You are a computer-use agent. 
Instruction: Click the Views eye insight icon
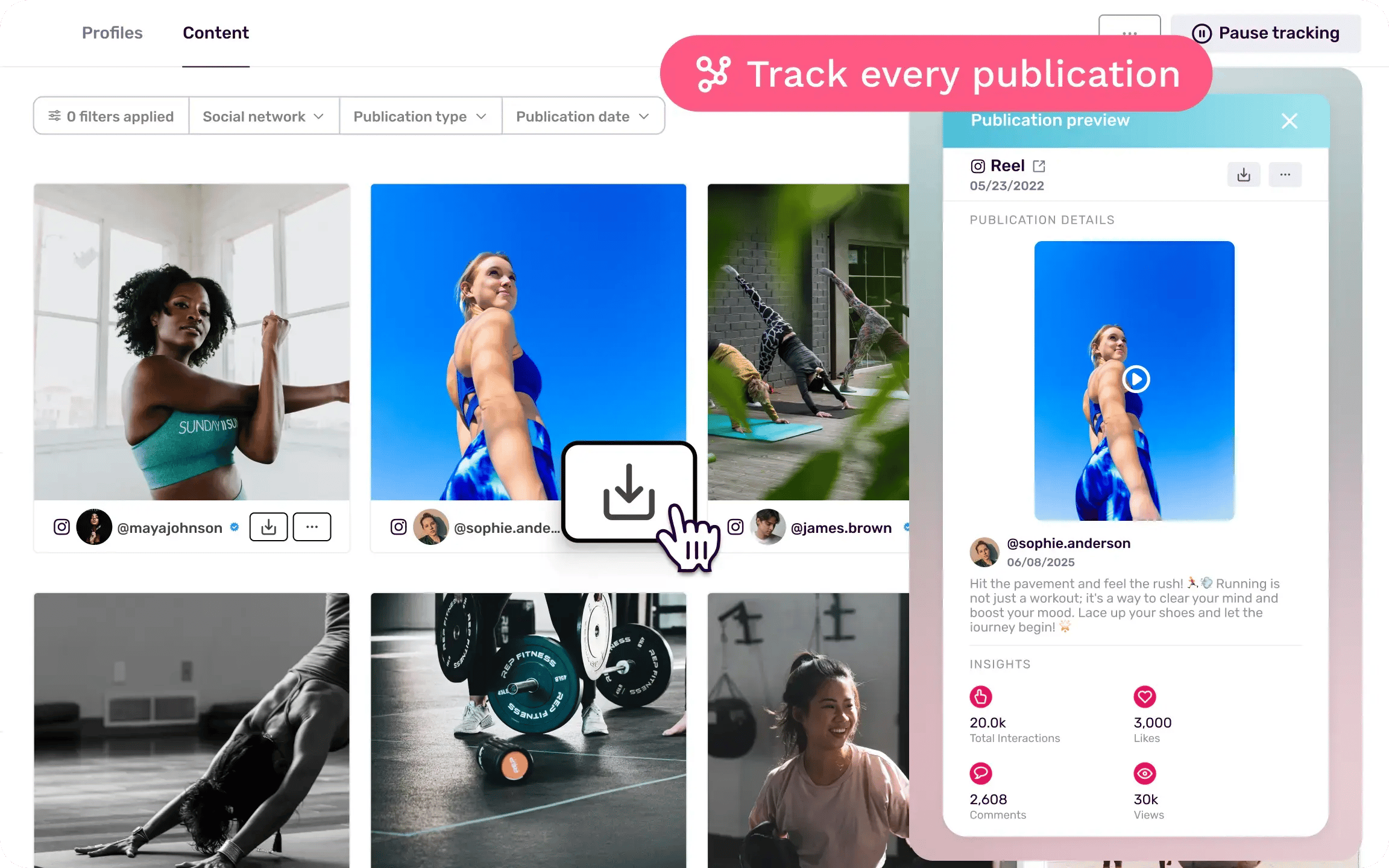tap(1144, 773)
